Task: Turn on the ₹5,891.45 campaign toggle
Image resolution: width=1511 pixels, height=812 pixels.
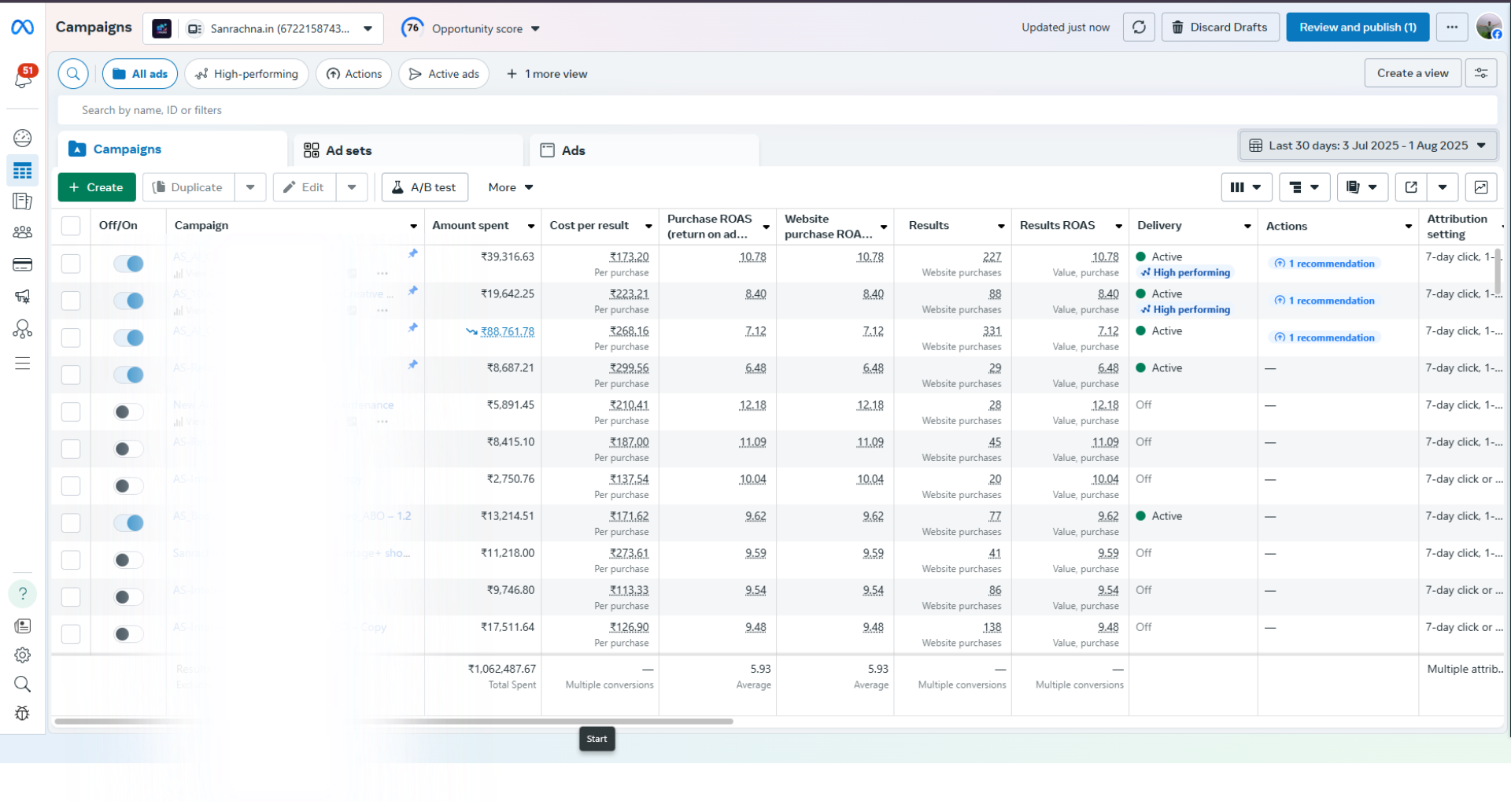Action: click(128, 412)
